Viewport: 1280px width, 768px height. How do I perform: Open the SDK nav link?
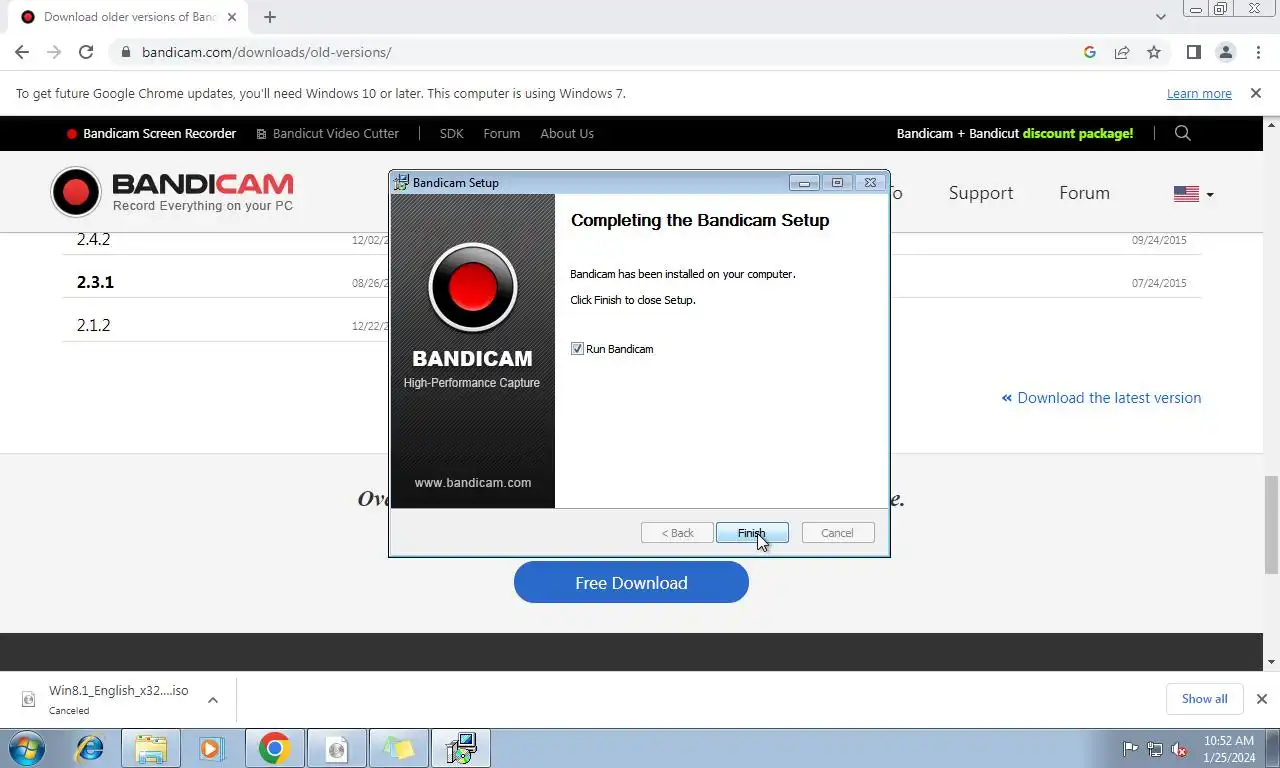point(451,133)
